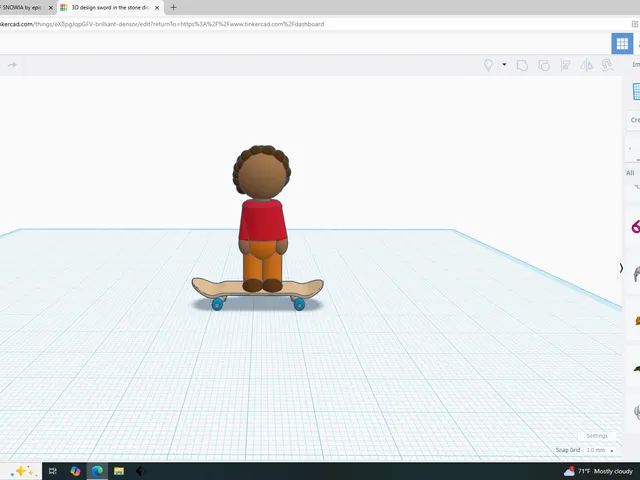Select the skateboard's left blue wheel
640x480 pixels.
[218, 304]
